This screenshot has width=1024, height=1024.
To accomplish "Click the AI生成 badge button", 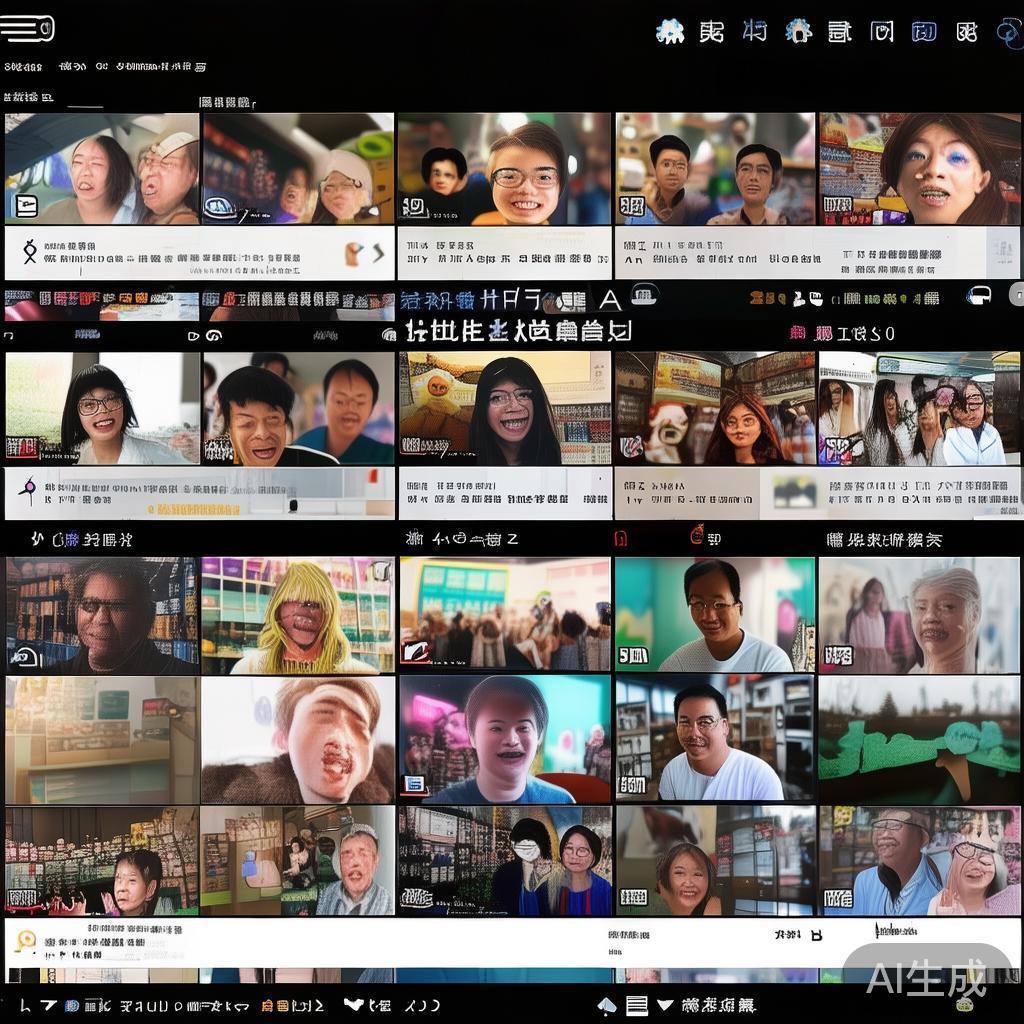I will click(926, 977).
